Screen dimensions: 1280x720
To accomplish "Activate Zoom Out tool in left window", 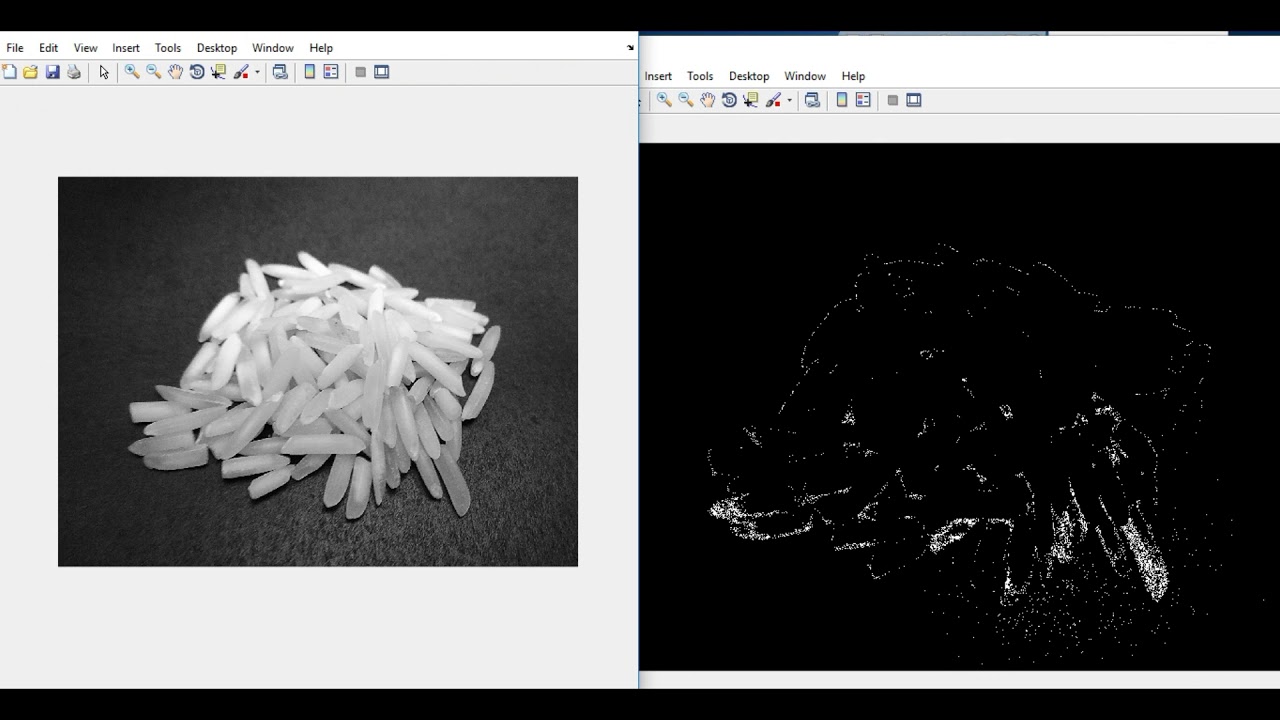I will (154, 72).
